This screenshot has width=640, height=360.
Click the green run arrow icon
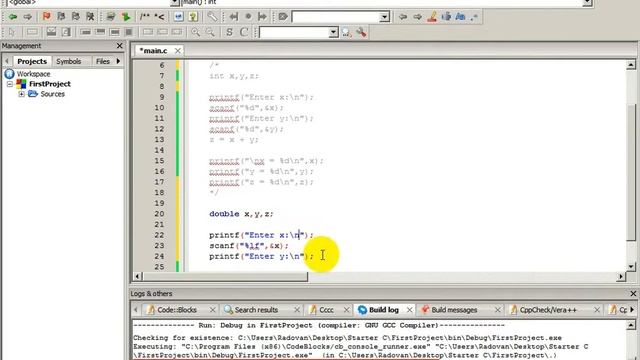tap(126, 17)
